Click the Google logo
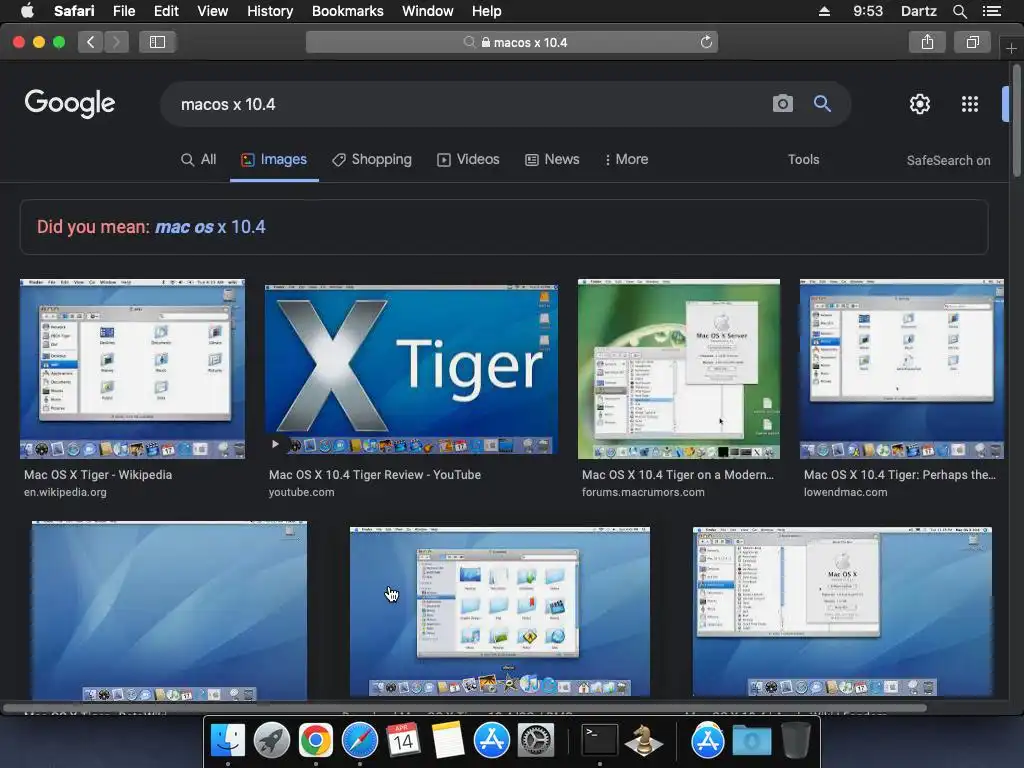The width and height of the screenshot is (1024, 768). tap(70, 103)
